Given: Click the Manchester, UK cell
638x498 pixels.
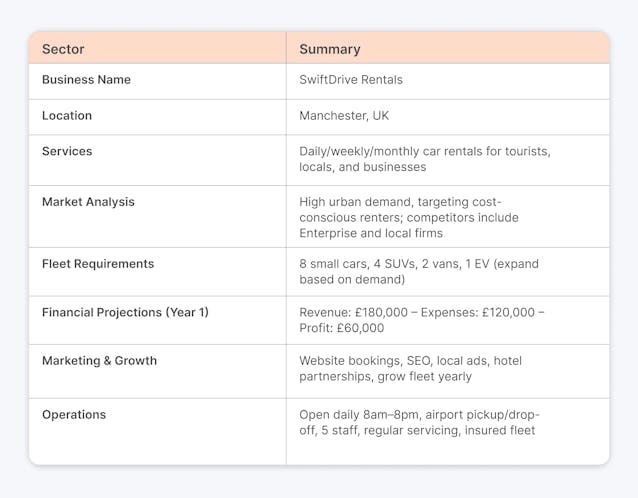Looking at the screenshot, I should tap(344, 116).
